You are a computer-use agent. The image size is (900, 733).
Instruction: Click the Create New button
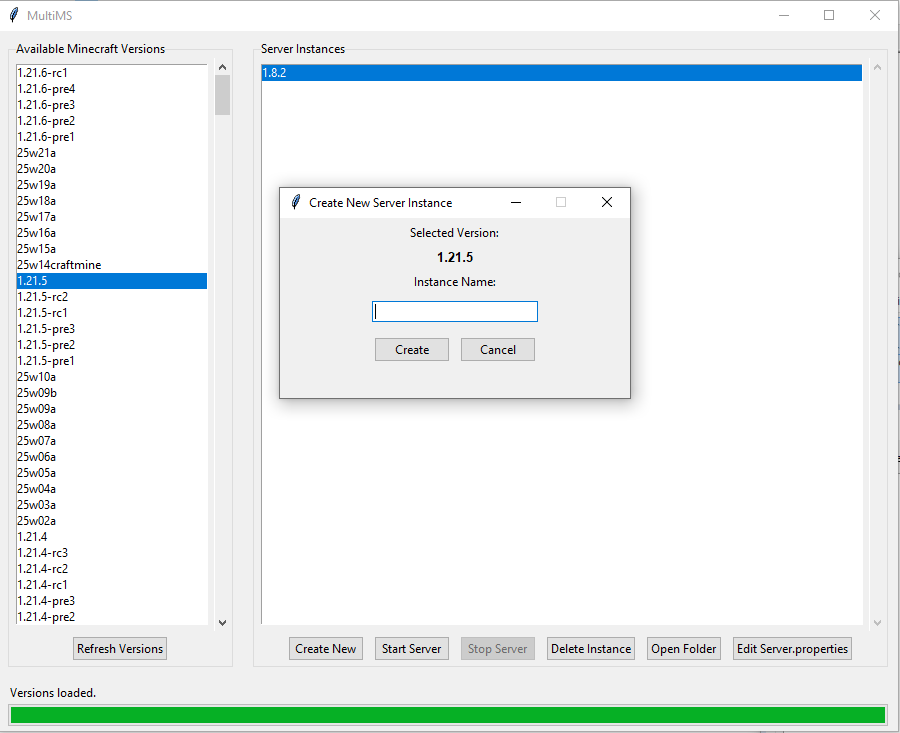pos(325,649)
